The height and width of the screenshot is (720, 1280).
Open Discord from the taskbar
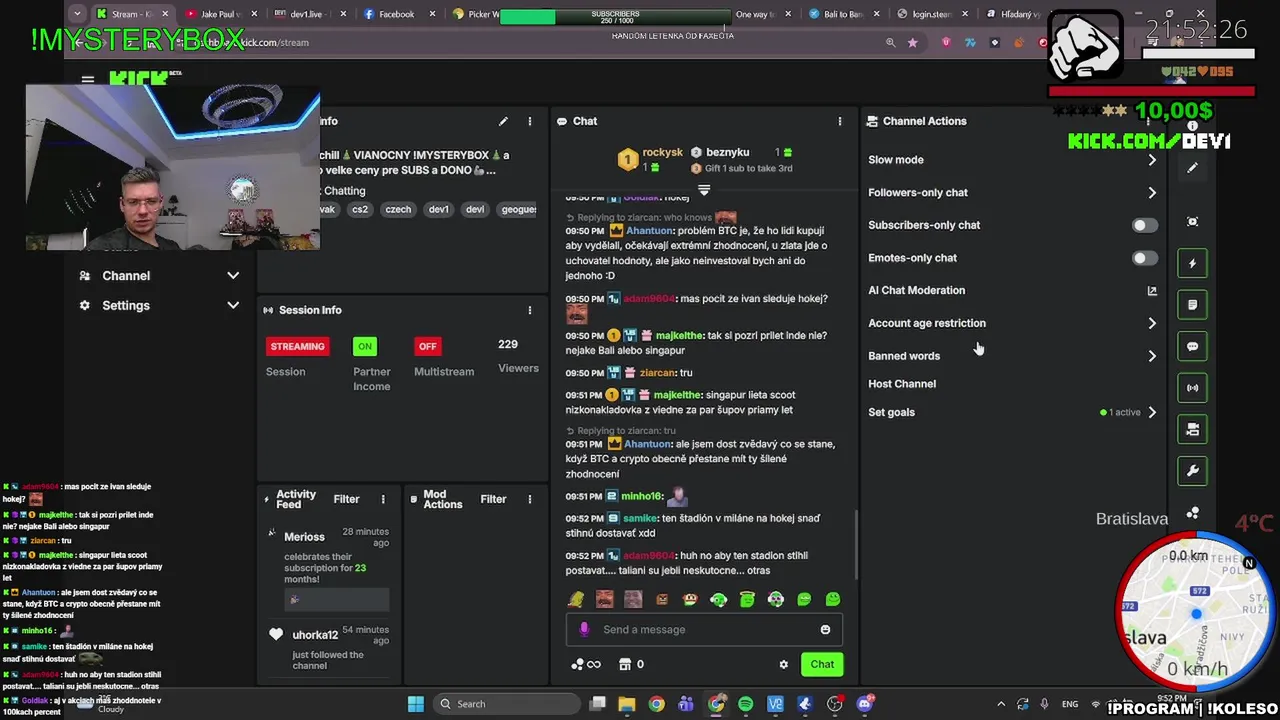pyautogui.click(x=865, y=704)
